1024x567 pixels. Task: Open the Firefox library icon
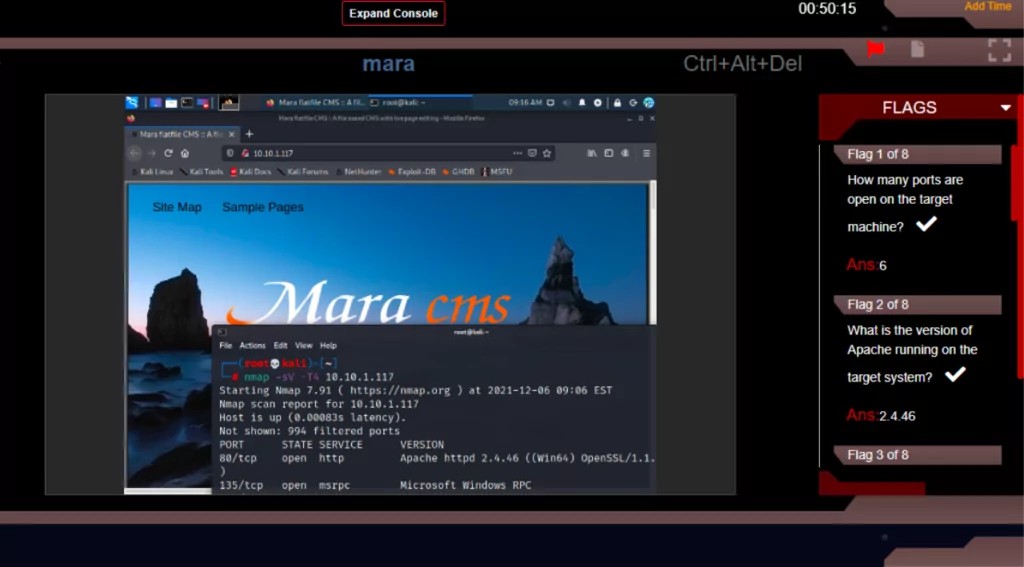pyautogui.click(x=592, y=153)
